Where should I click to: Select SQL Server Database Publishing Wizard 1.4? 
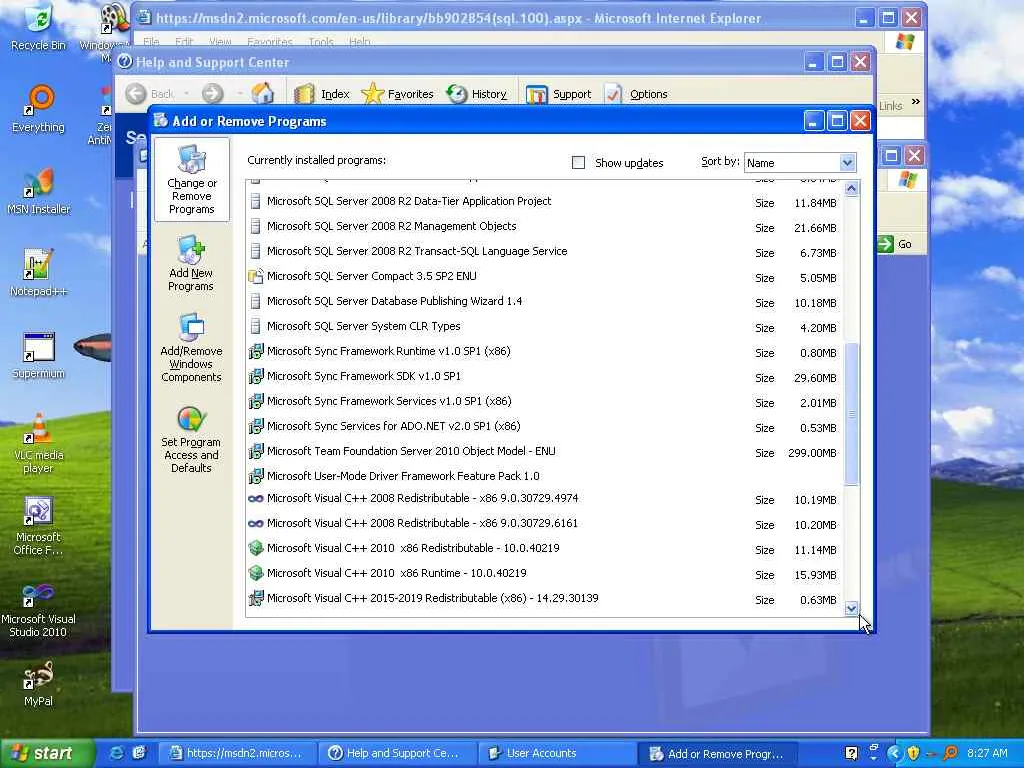click(x=543, y=302)
